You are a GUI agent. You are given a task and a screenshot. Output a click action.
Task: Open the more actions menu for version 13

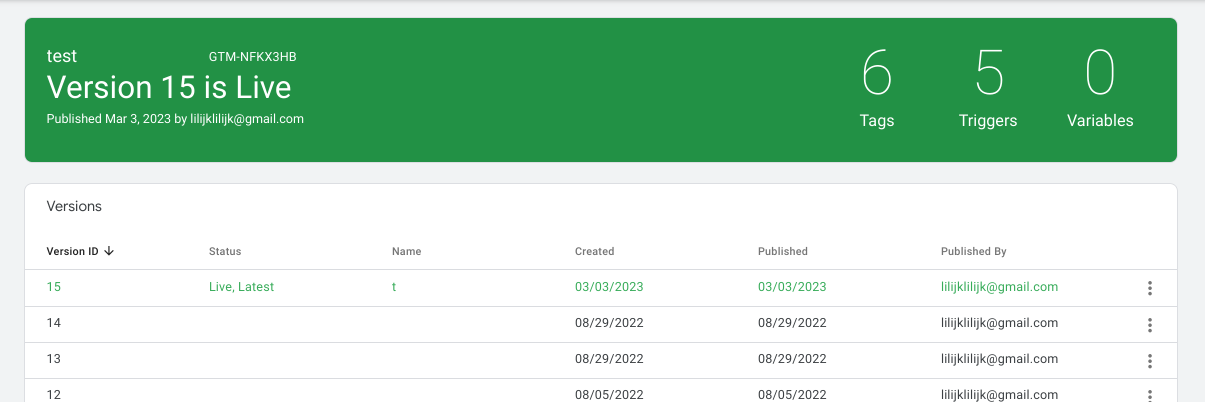click(x=1150, y=360)
